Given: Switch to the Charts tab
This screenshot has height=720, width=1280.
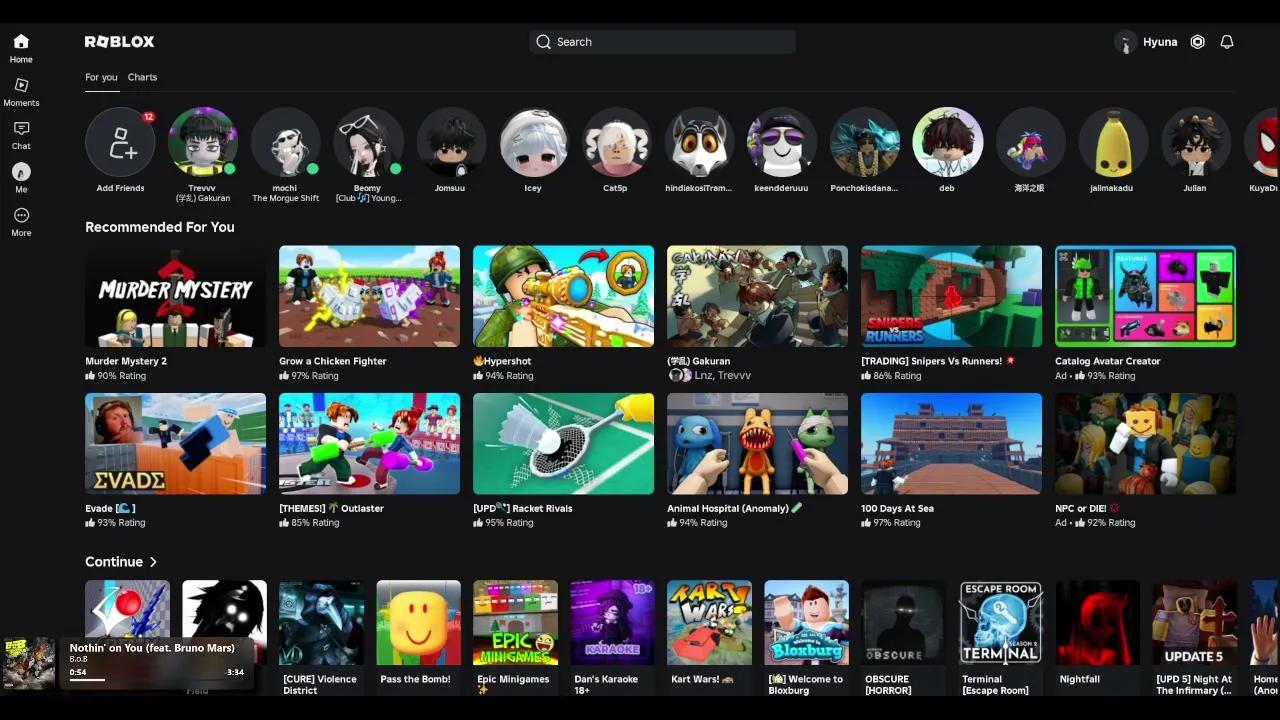Looking at the screenshot, I should [142, 77].
